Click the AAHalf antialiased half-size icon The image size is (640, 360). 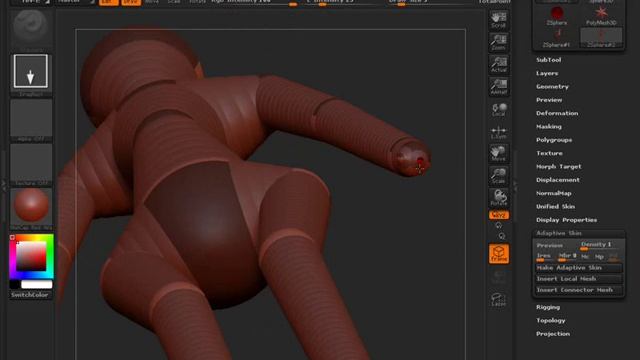[x=498, y=87]
